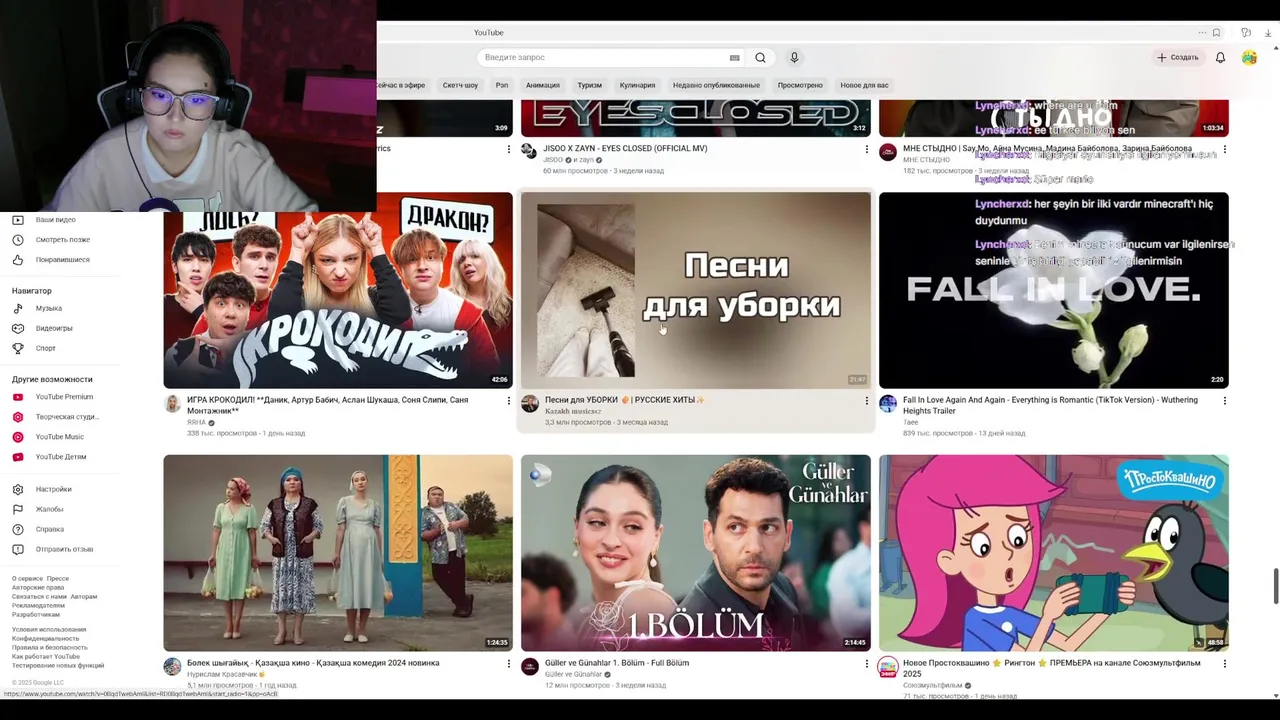Image resolution: width=1280 pixels, height=720 pixels.
Task: Open Песни для уборки video thumbnail
Action: click(x=696, y=290)
